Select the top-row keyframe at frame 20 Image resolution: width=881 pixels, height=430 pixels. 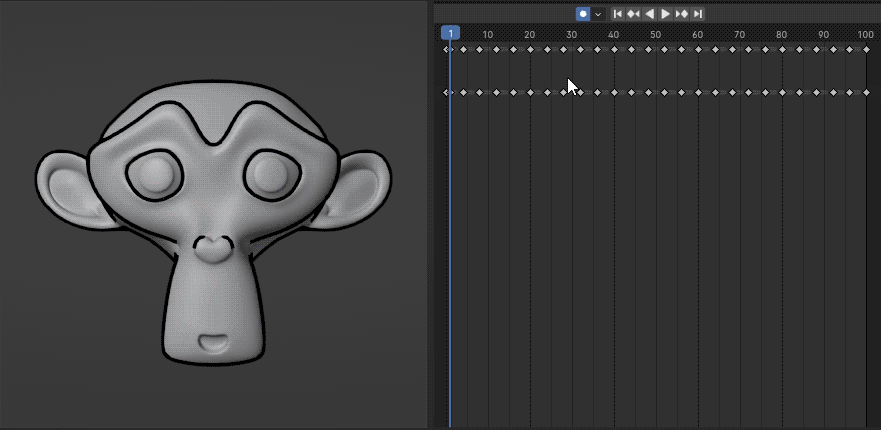(530, 49)
